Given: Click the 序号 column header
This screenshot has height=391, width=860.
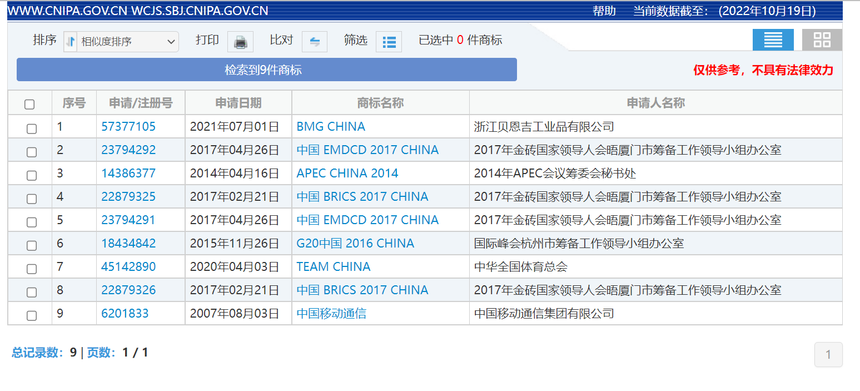Looking at the screenshot, I should point(74,103).
